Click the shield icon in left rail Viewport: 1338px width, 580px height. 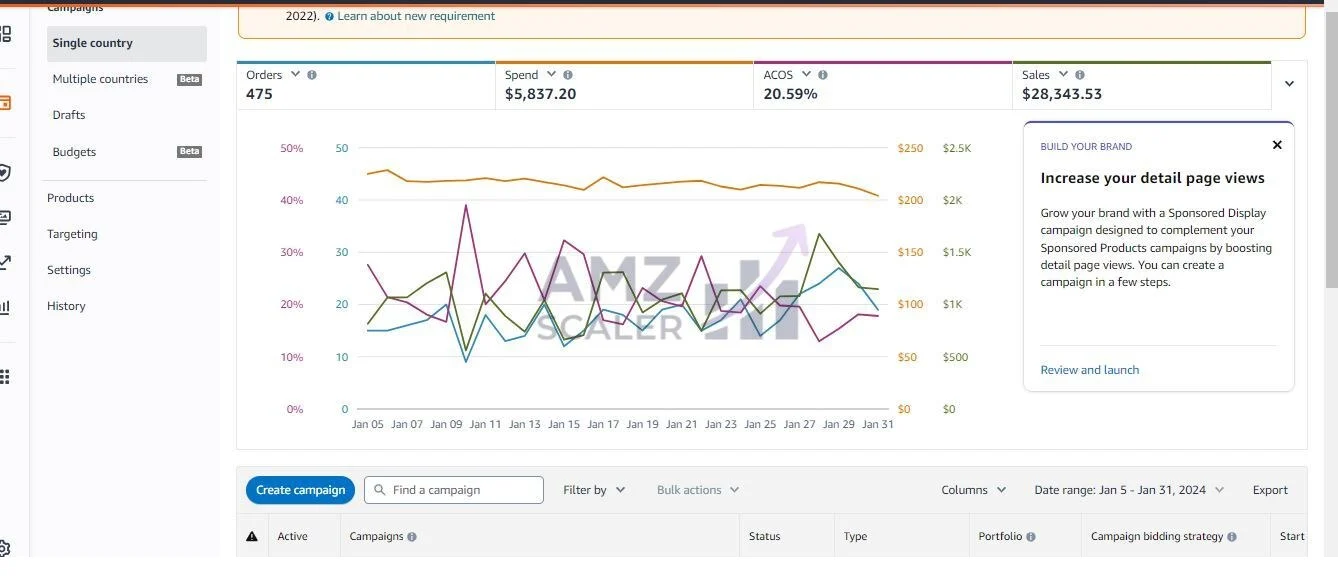pos(5,172)
